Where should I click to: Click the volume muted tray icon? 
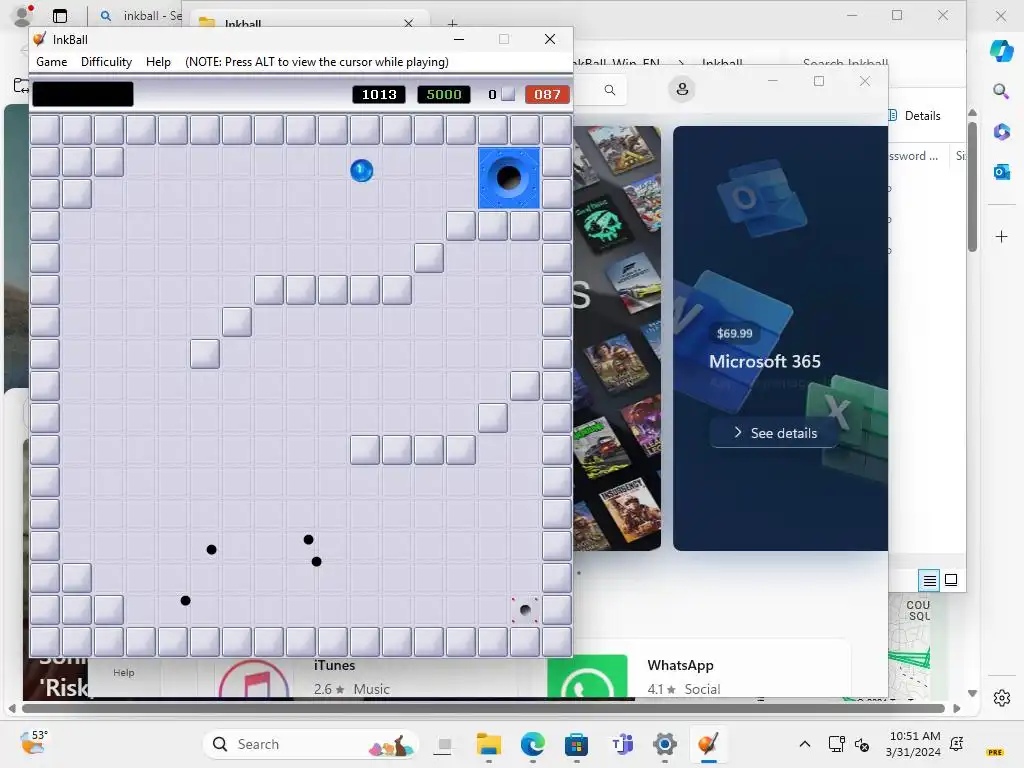[862, 744]
